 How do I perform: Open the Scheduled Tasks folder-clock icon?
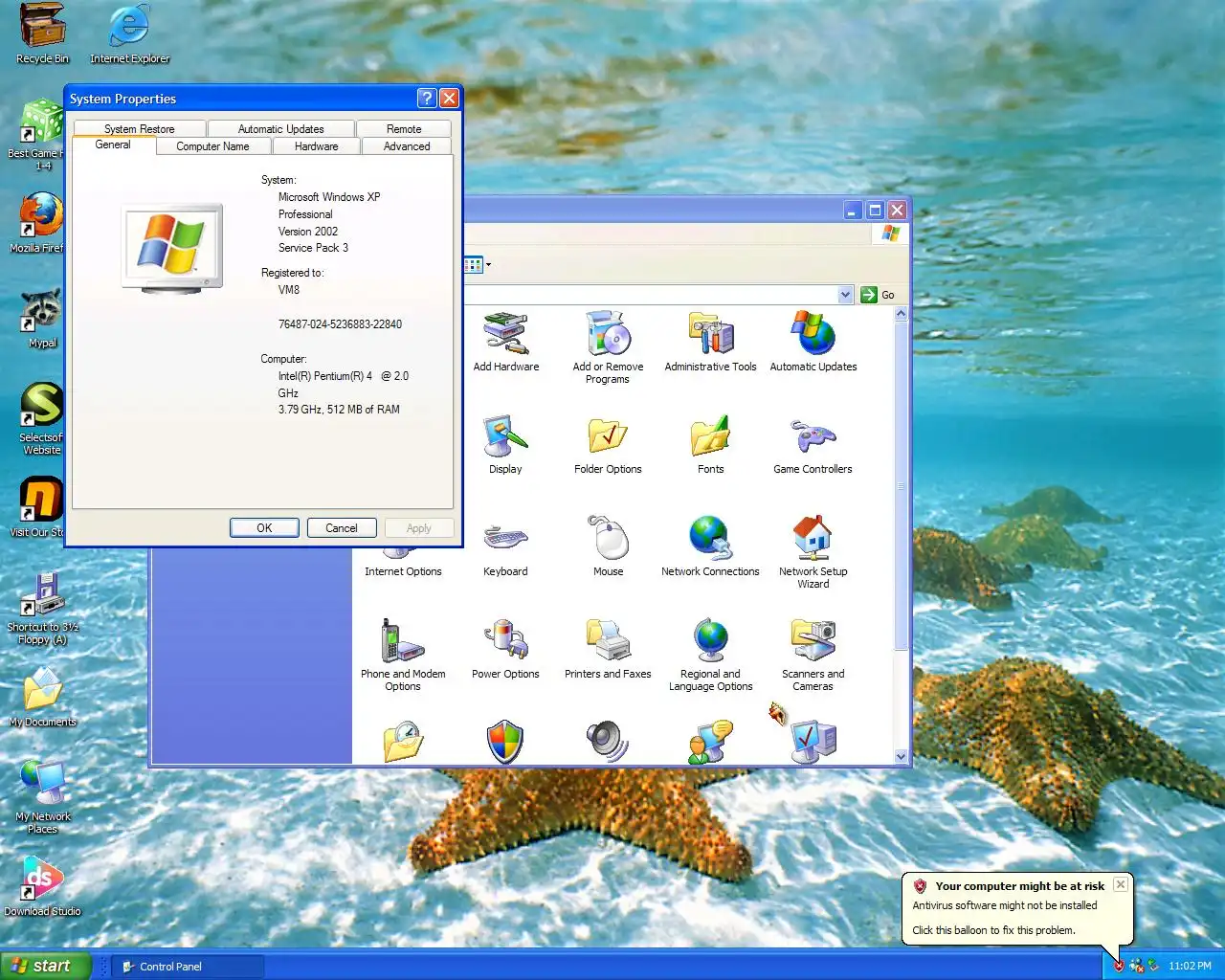[x=403, y=742]
